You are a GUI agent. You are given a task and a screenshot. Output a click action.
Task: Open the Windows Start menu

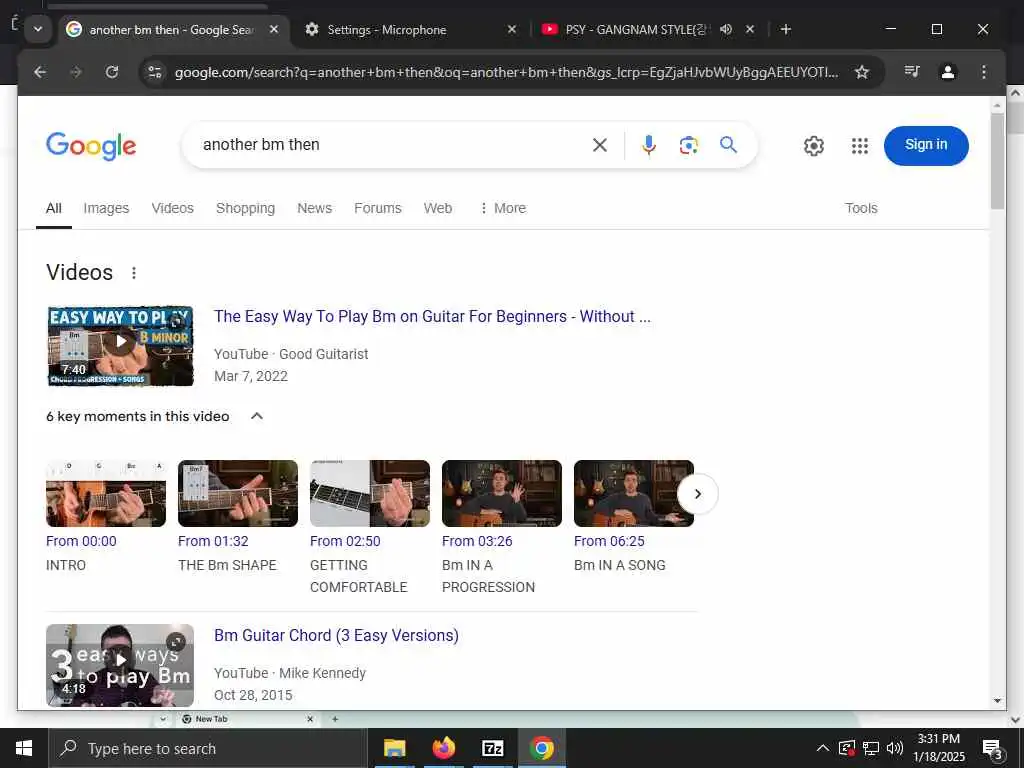(x=24, y=748)
